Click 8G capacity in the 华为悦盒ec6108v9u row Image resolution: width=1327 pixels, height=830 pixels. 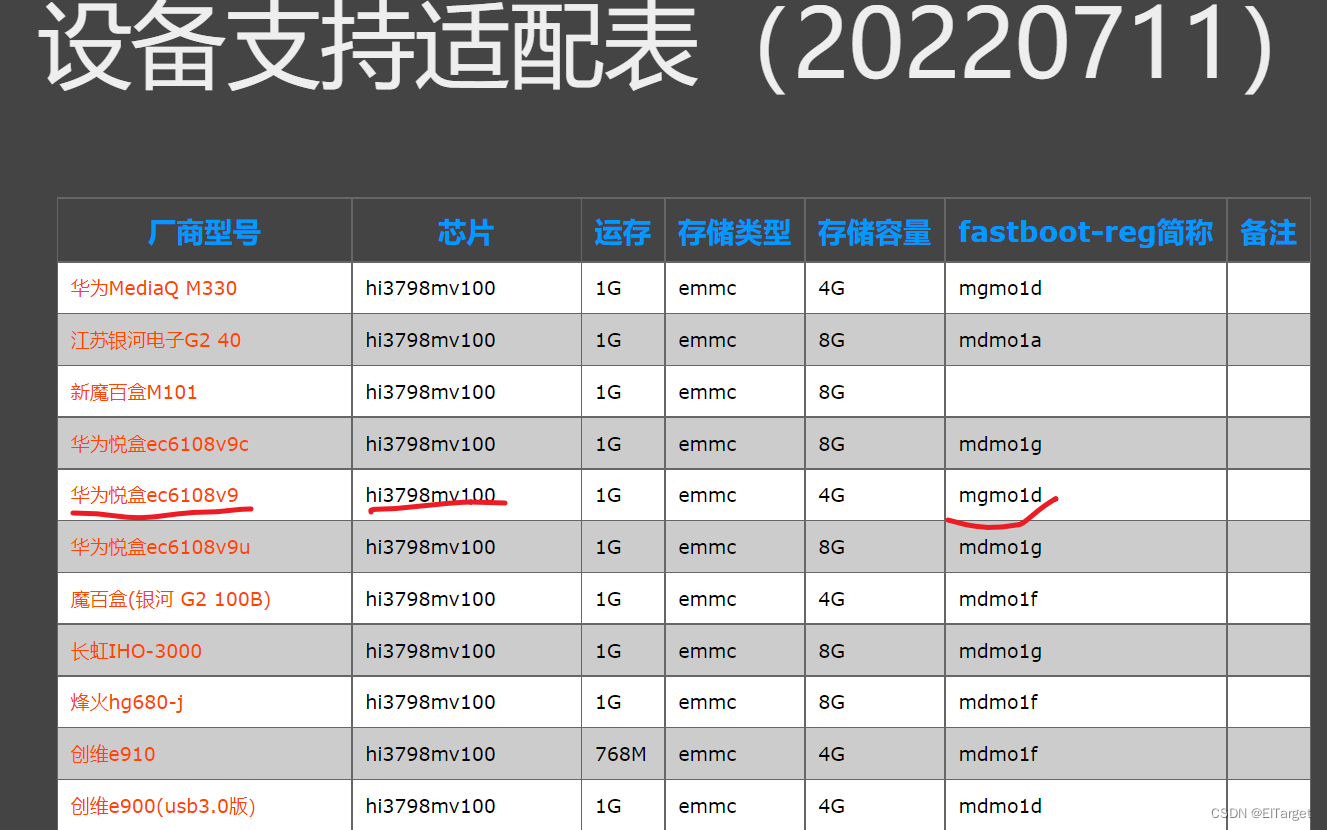pyautogui.click(x=831, y=547)
